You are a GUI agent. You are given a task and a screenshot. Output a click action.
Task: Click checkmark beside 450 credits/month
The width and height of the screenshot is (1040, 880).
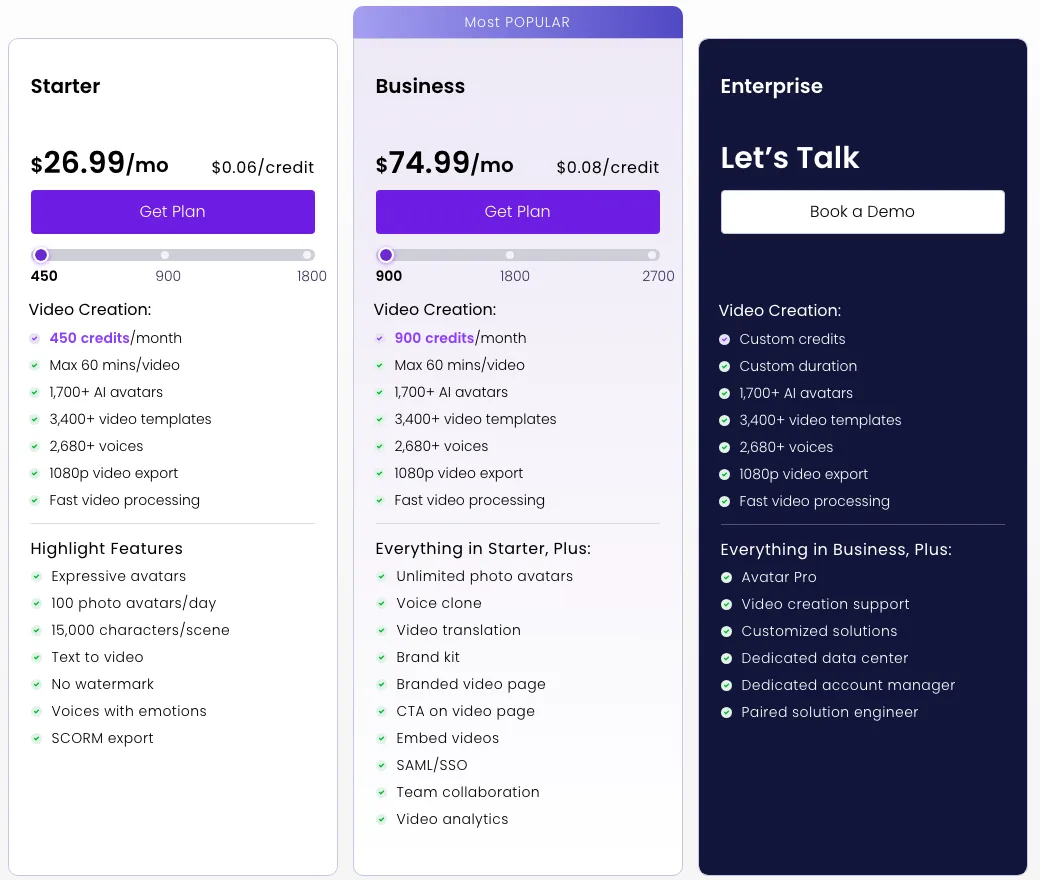coord(34,338)
